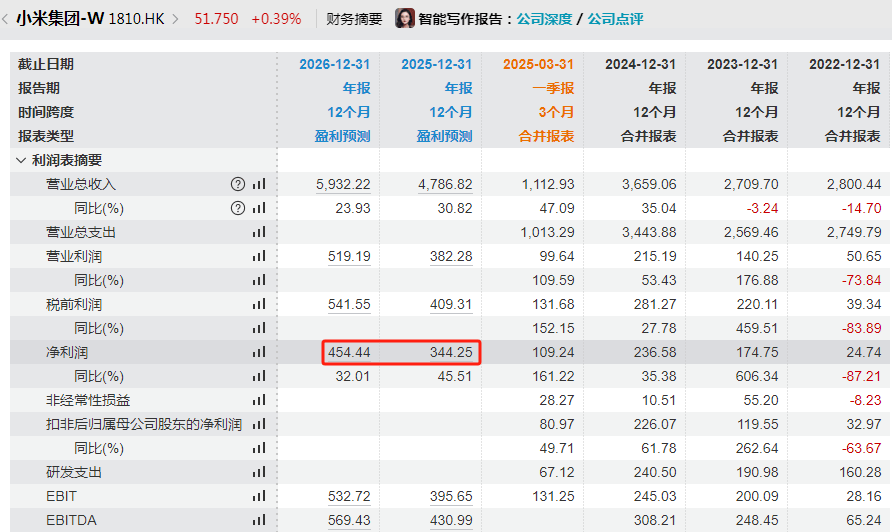Click 2024 net profit 236.58
Viewport: 892px width, 532px height.
(x=655, y=352)
